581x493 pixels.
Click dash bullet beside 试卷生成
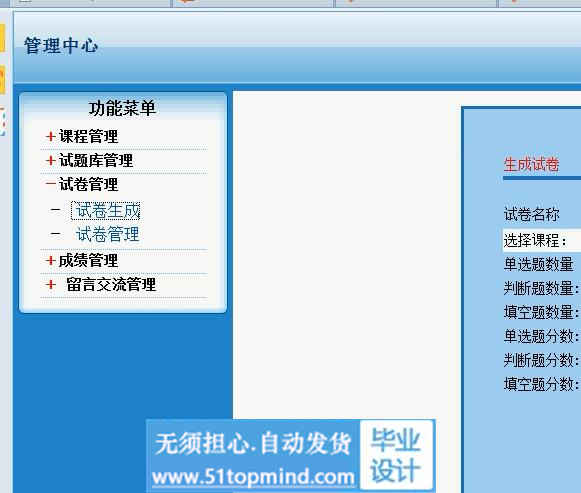pos(55,210)
